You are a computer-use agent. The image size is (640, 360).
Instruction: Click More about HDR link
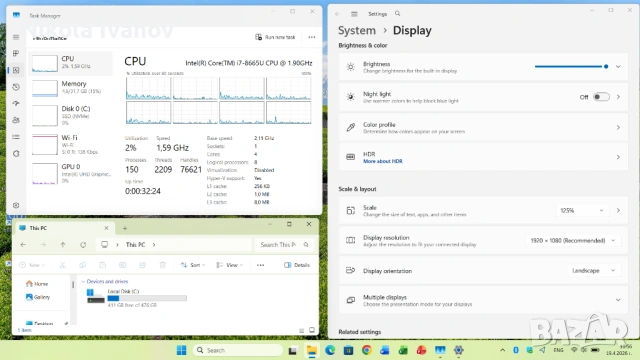(x=383, y=161)
